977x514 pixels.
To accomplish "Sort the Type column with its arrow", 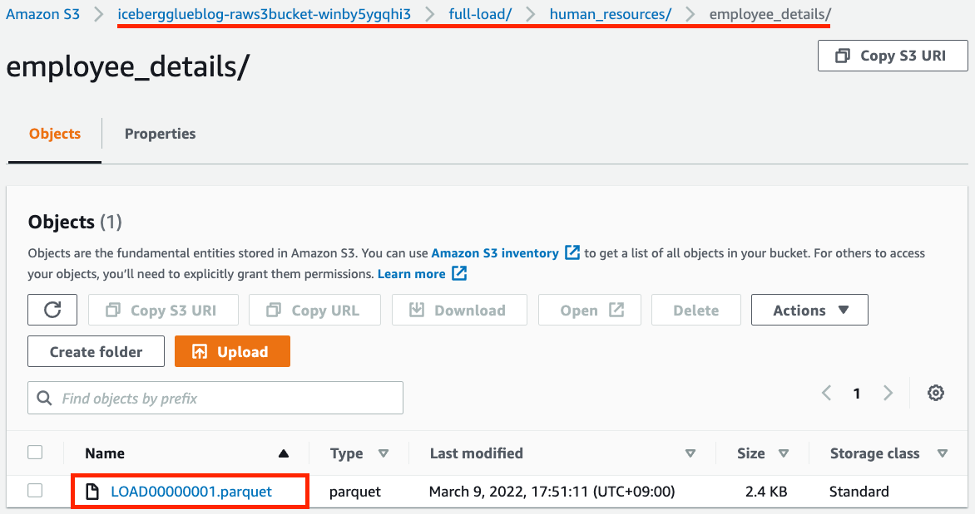I will point(383,454).
